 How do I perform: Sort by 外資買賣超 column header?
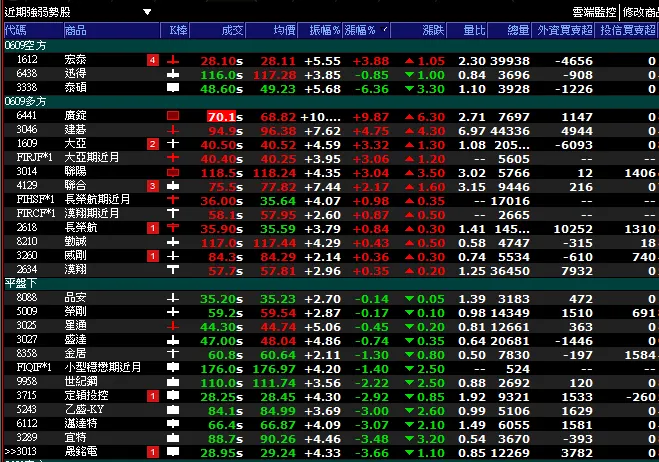click(x=564, y=30)
